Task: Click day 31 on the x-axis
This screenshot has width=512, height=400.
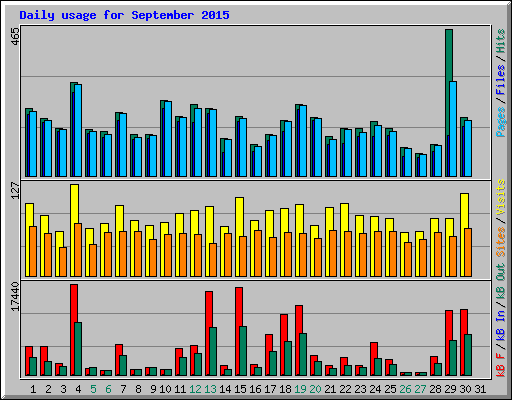Action: [x=480, y=389]
